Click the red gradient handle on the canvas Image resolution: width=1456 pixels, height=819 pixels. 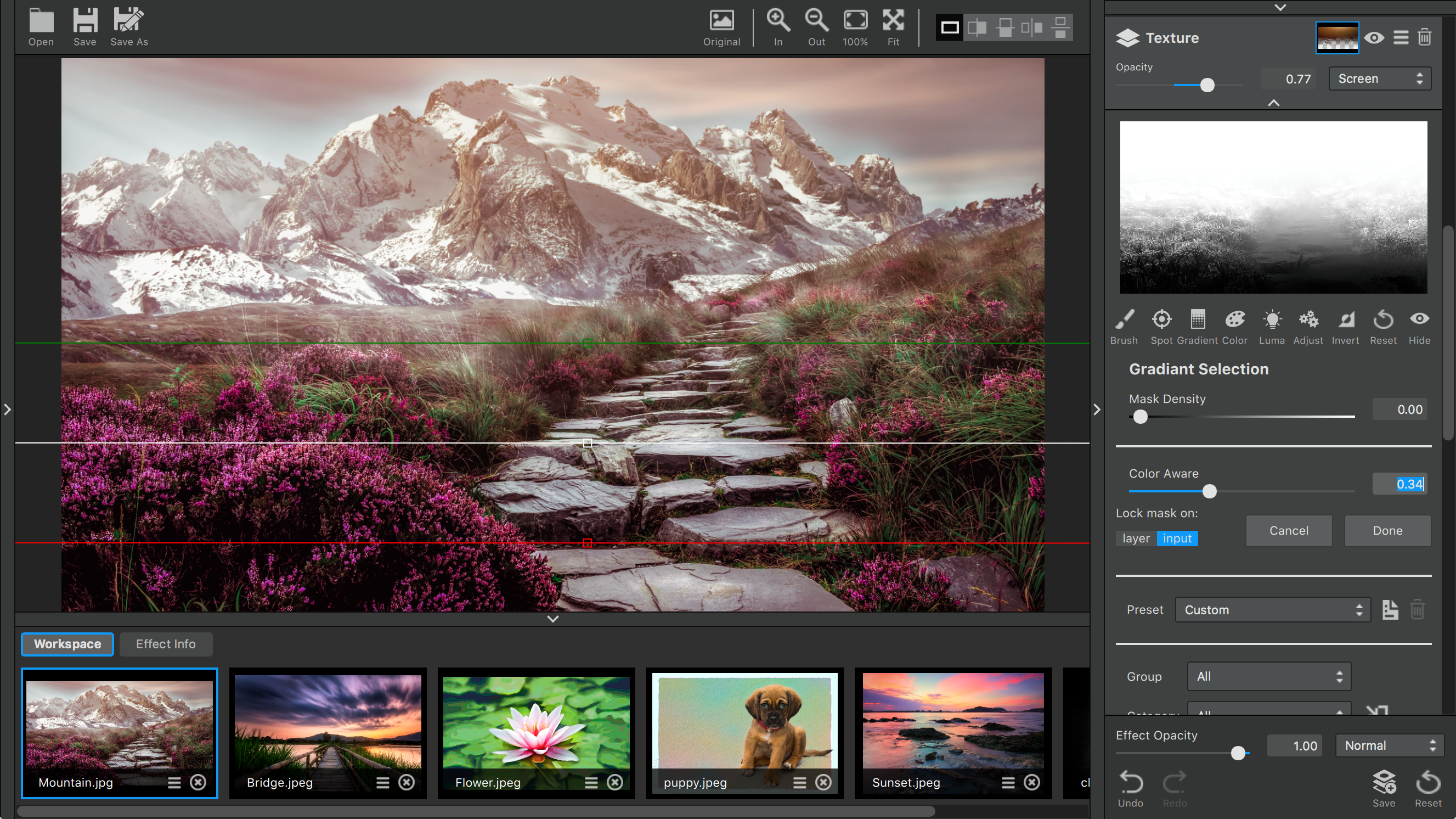[587, 543]
